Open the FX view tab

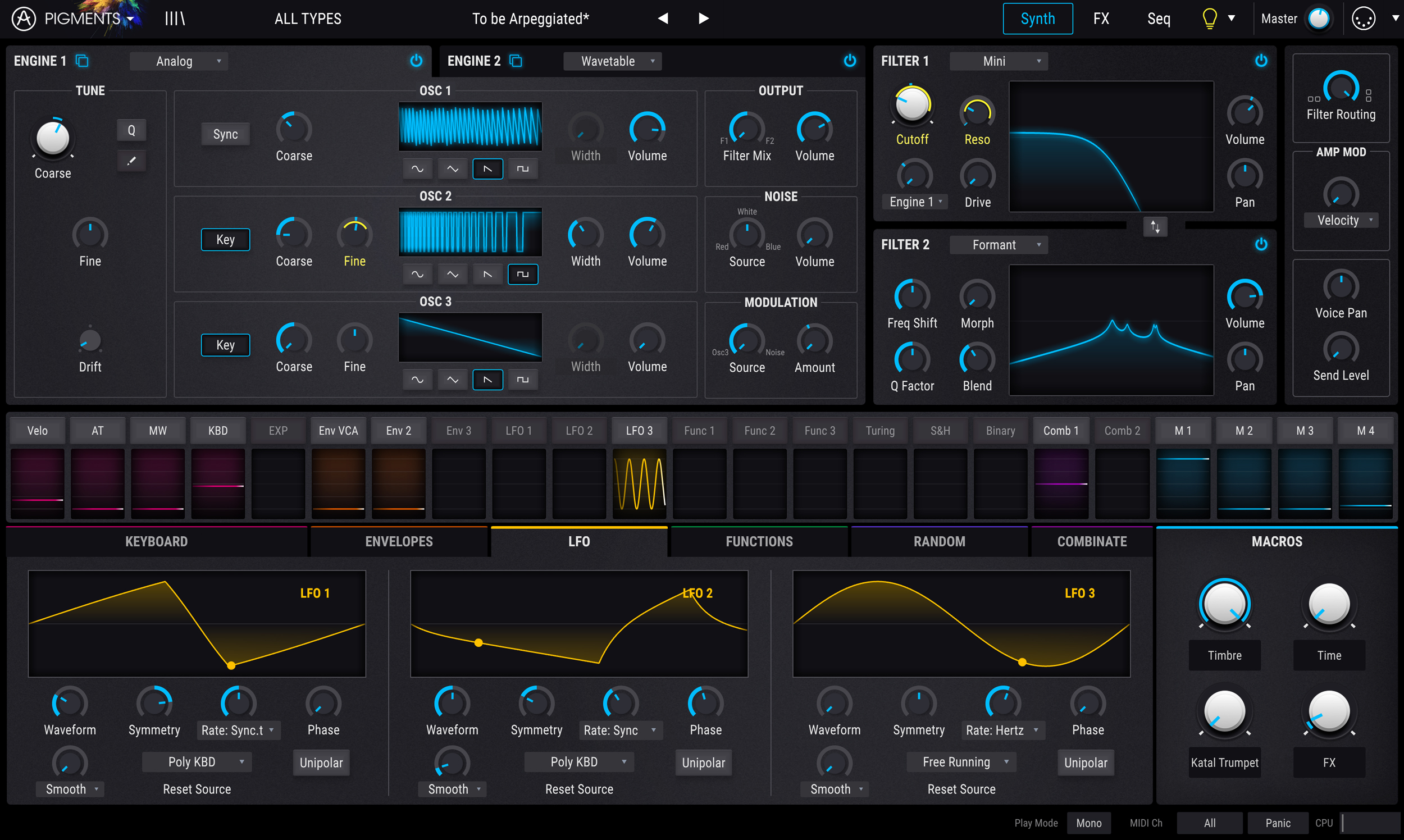1101,19
